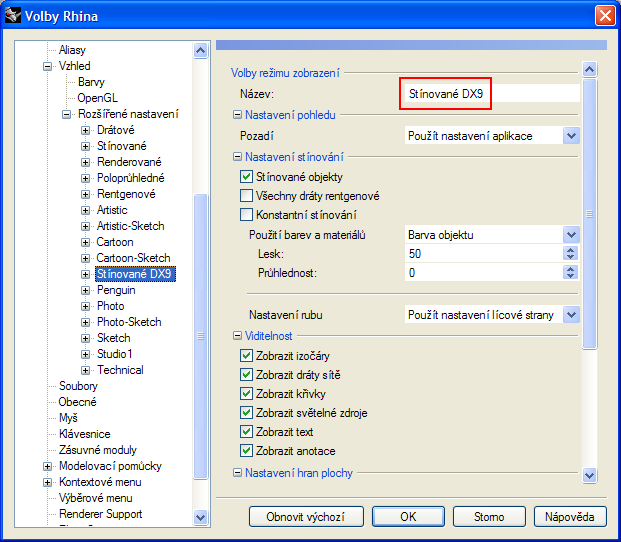
Task: Collapse the Nastavení pohledu section
Action: 238,115
